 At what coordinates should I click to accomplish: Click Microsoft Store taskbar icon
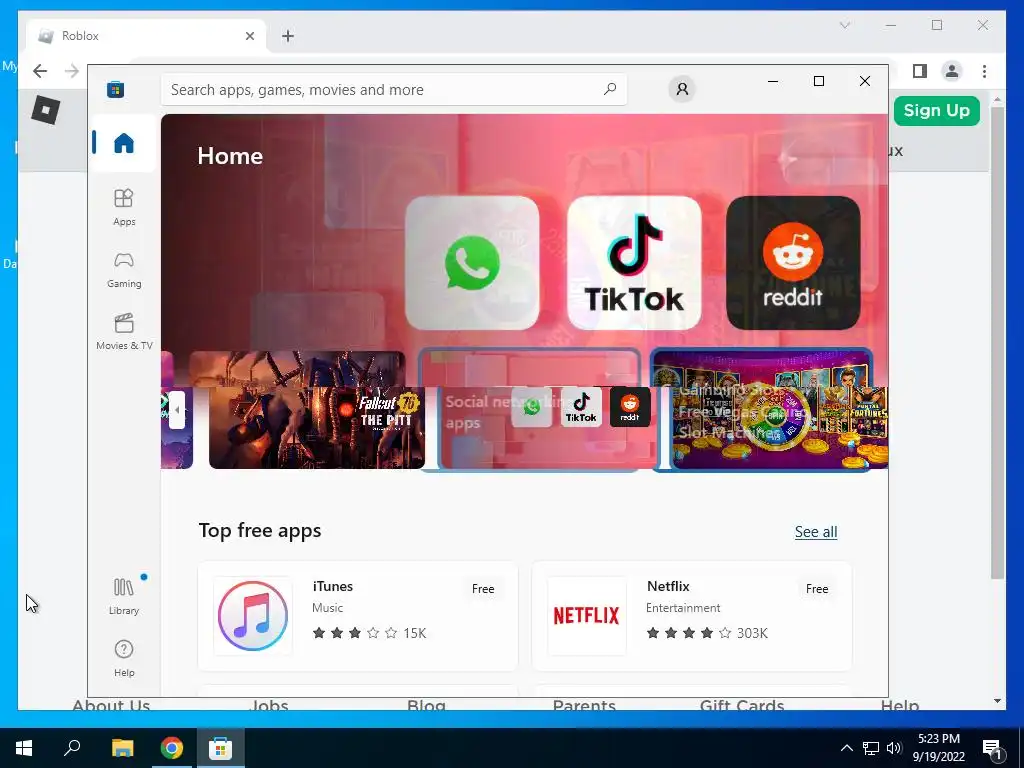[x=221, y=748]
